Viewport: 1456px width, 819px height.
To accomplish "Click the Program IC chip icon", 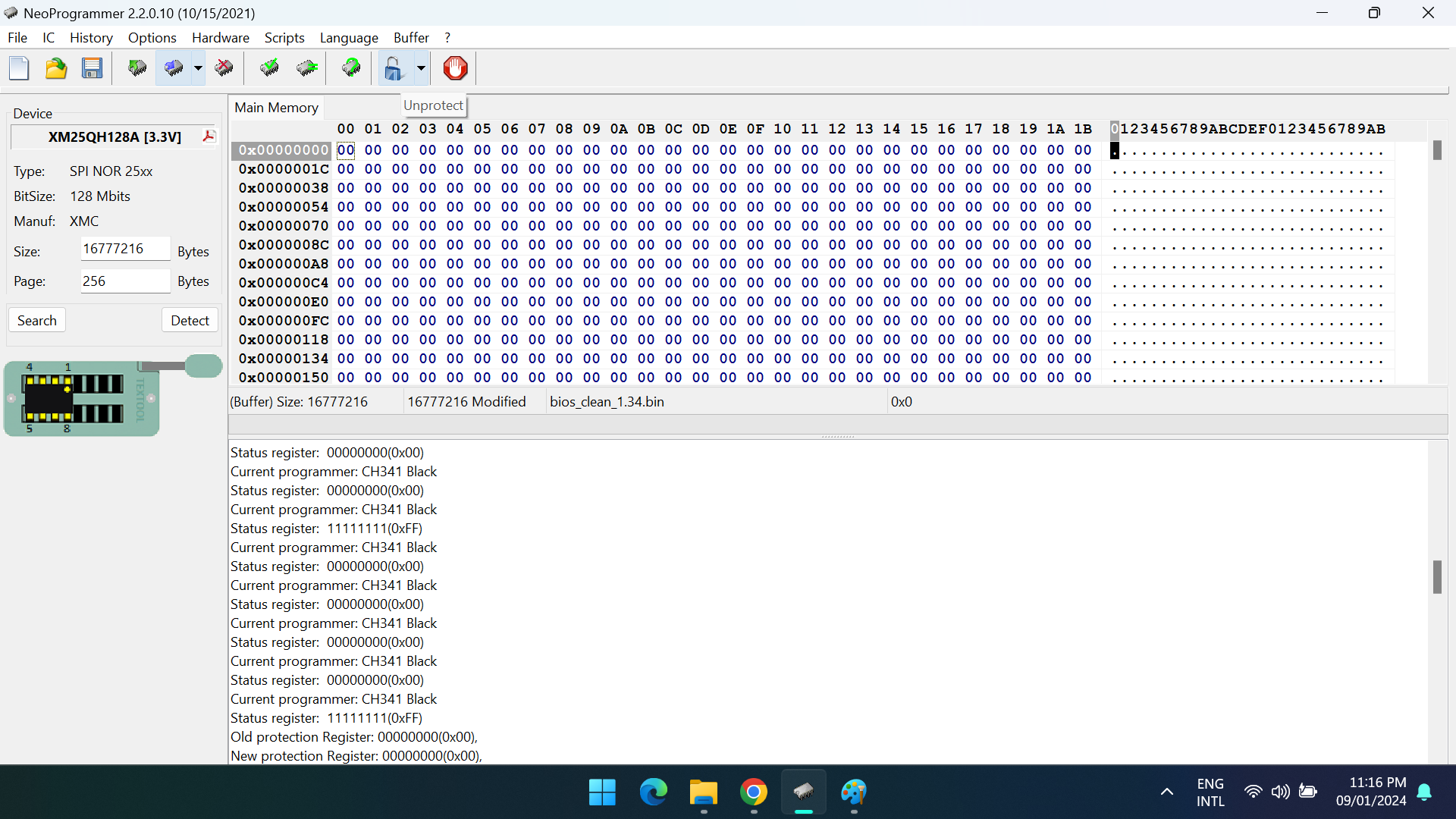I will coord(174,68).
